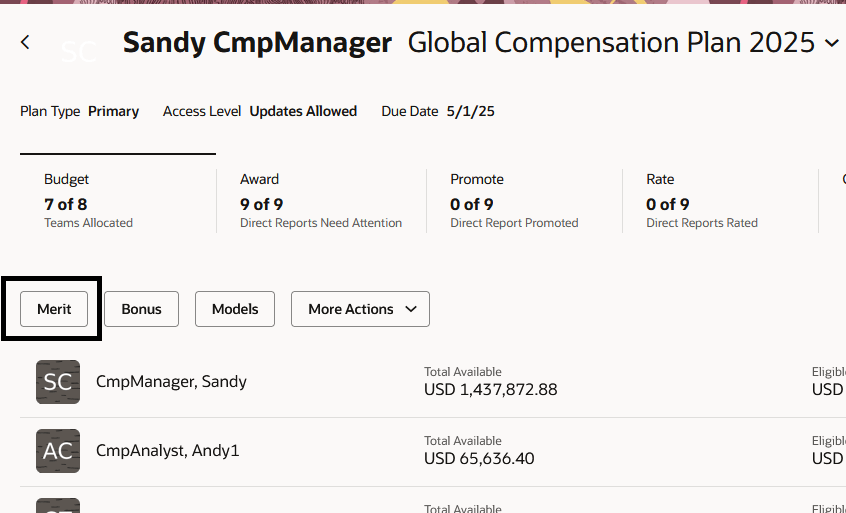Viewport: 846px width, 513px height.
Task: Click the partially visible third row avatar
Action: pos(58,506)
